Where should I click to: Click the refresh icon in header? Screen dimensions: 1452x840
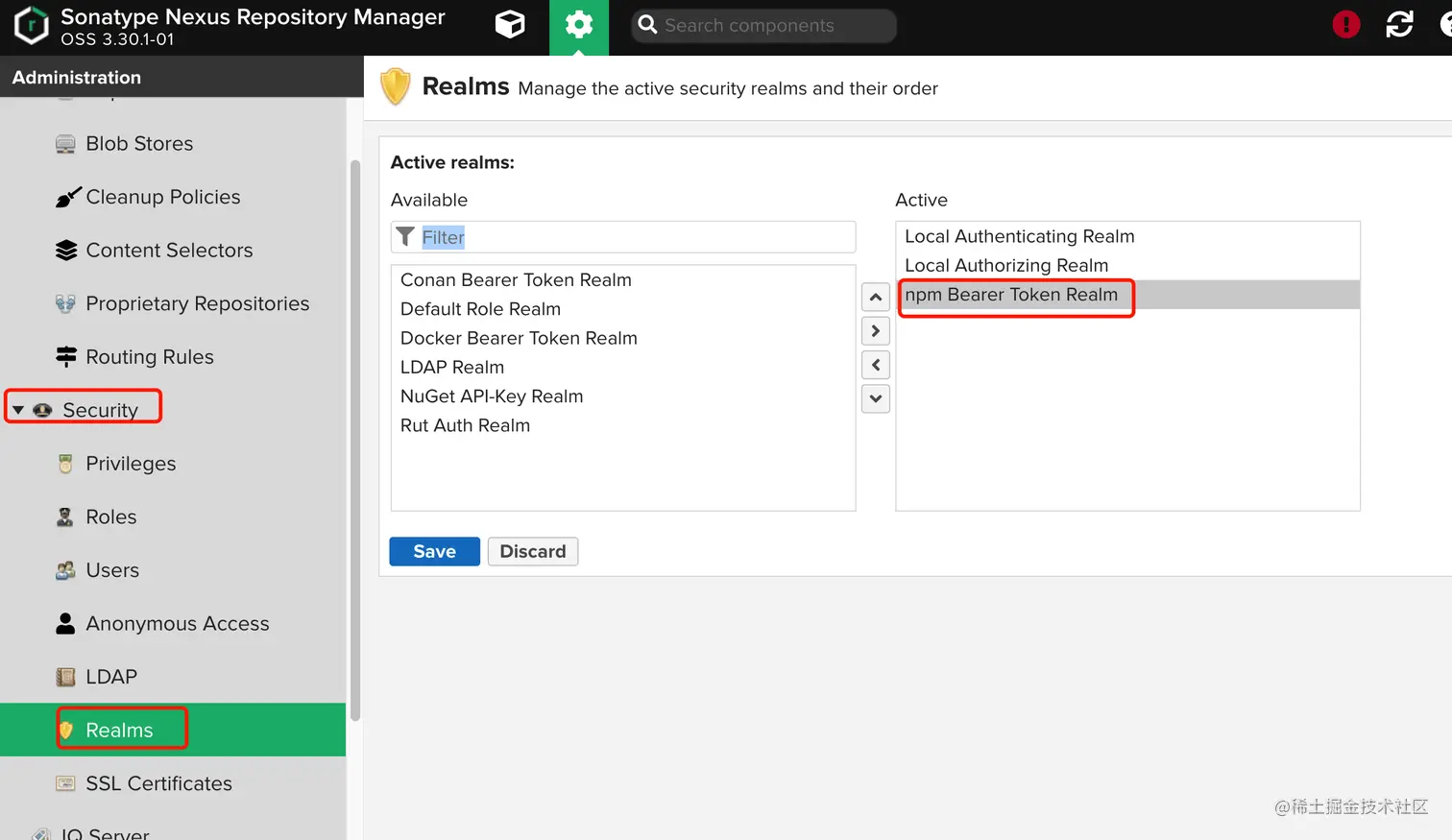click(x=1399, y=25)
